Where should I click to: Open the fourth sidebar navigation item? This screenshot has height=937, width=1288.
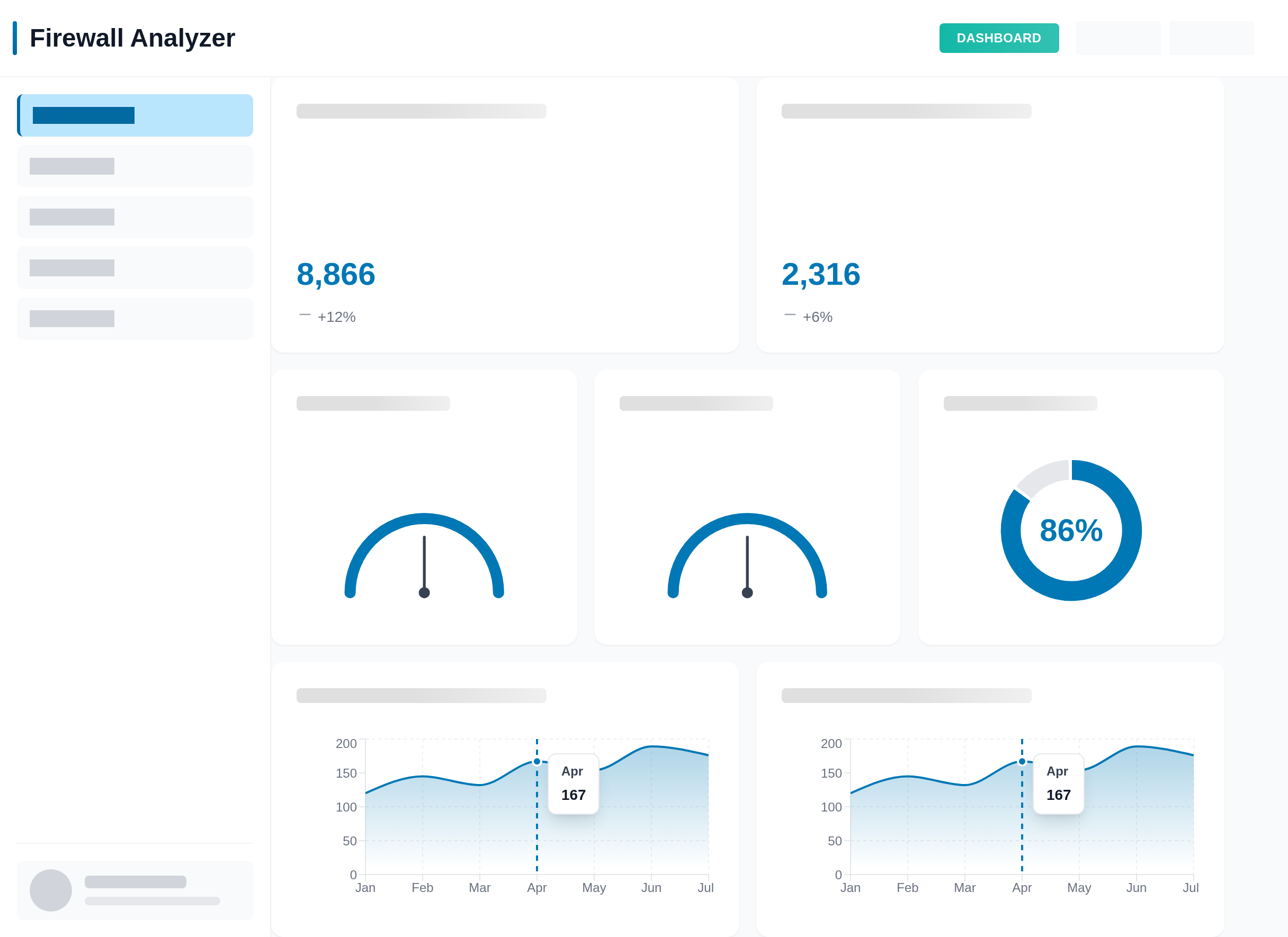[x=135, y=268]
